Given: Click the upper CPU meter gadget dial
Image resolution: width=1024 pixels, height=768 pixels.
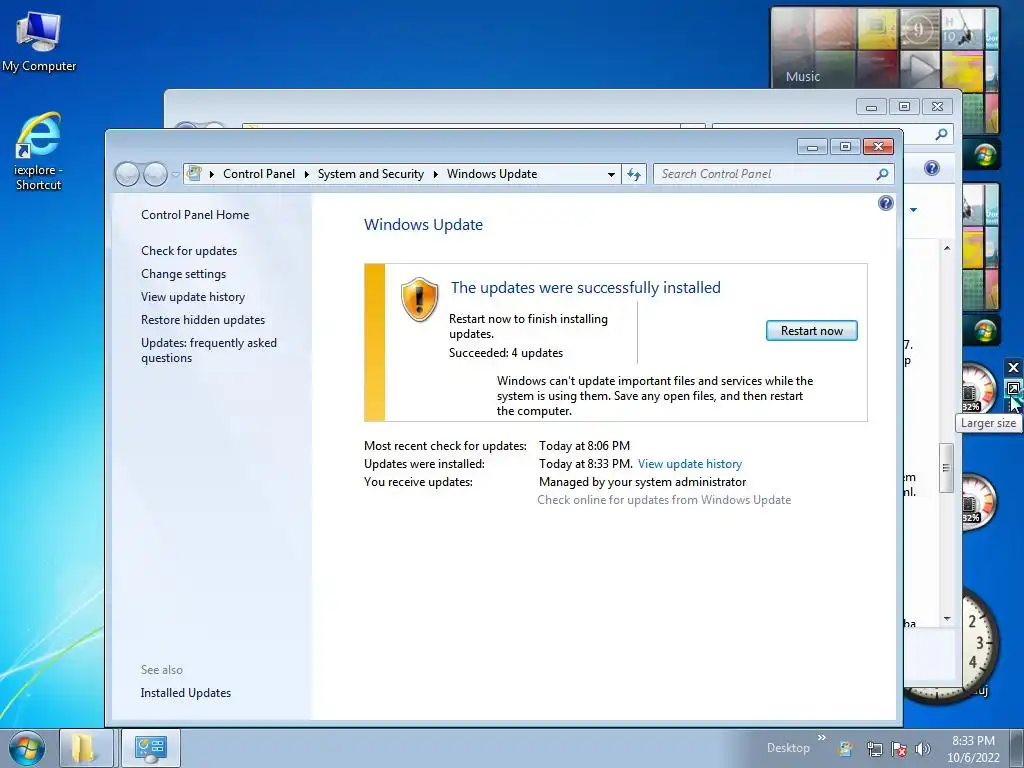Looking at the screenshot, I should coord(979,389).
